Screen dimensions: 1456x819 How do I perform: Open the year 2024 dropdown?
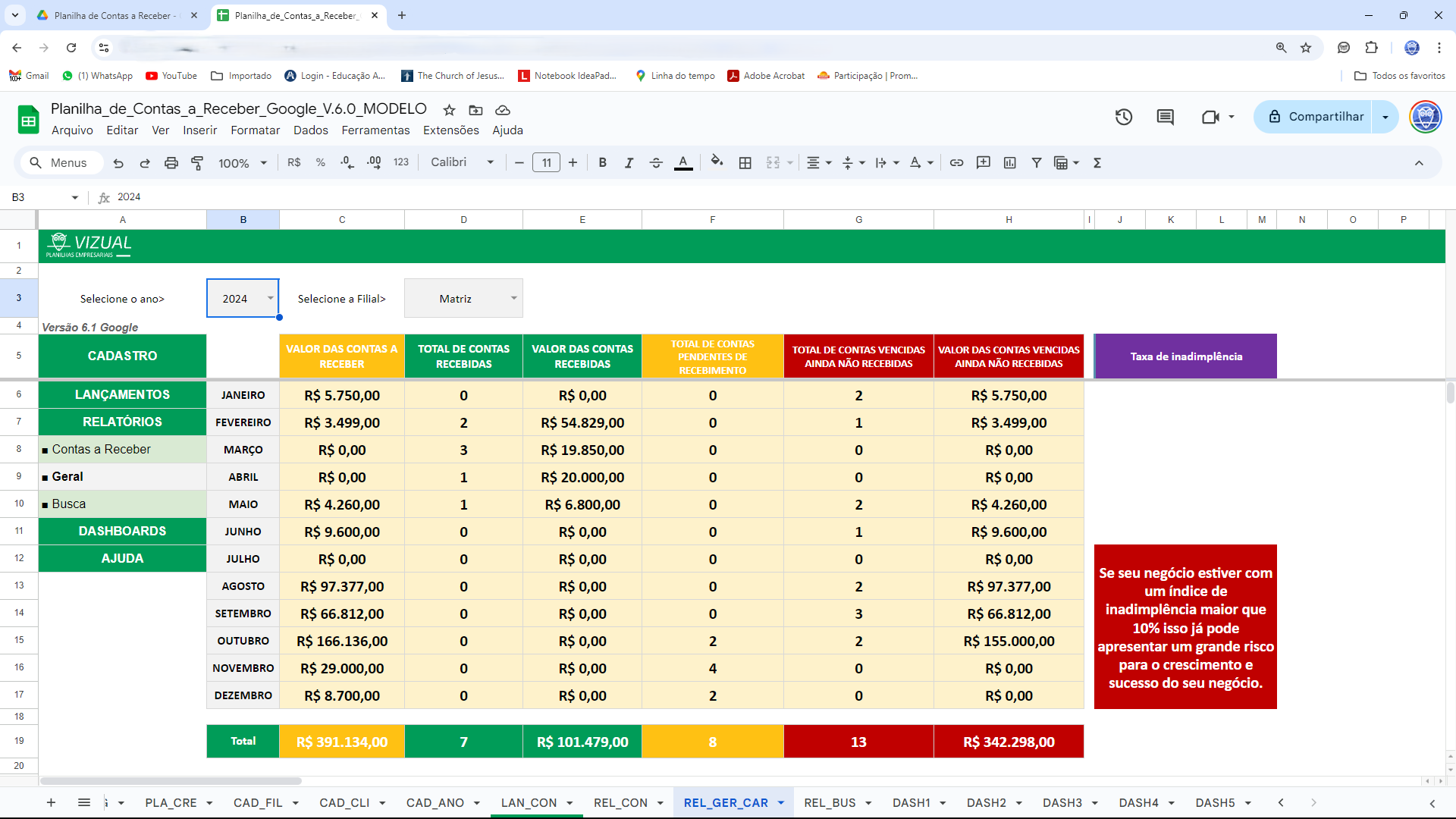coord(270,298)
